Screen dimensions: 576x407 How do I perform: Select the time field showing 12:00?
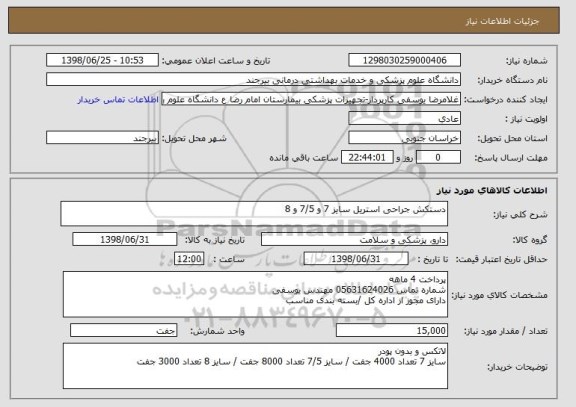[x=189, y=259]
